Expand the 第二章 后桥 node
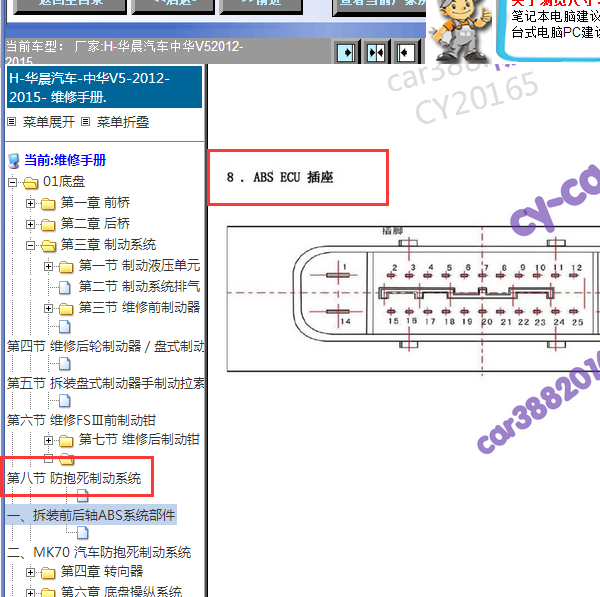Viewport: 600px width, 597px height. pos(30,224)
